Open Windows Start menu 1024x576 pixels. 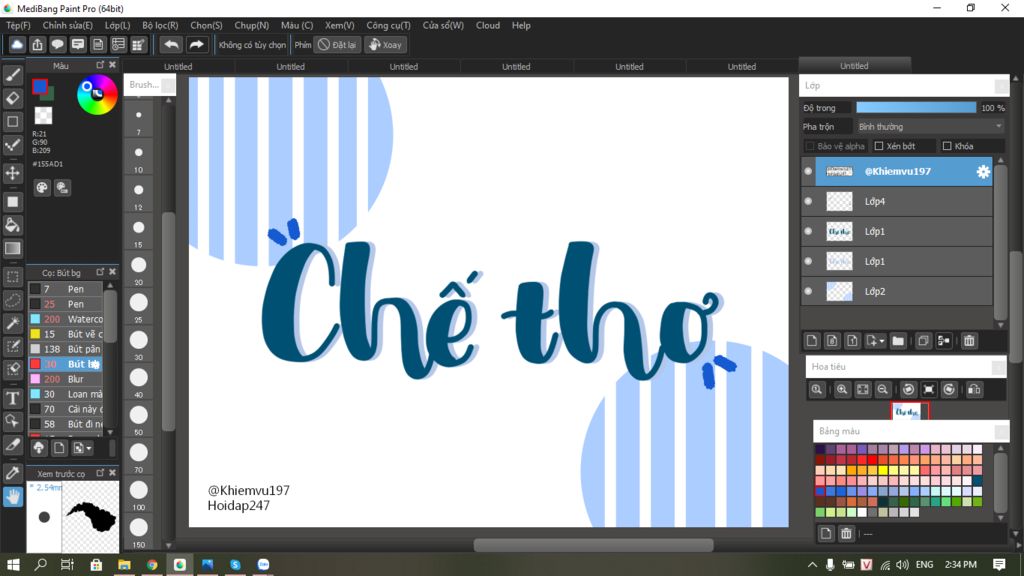pos(13,564)
